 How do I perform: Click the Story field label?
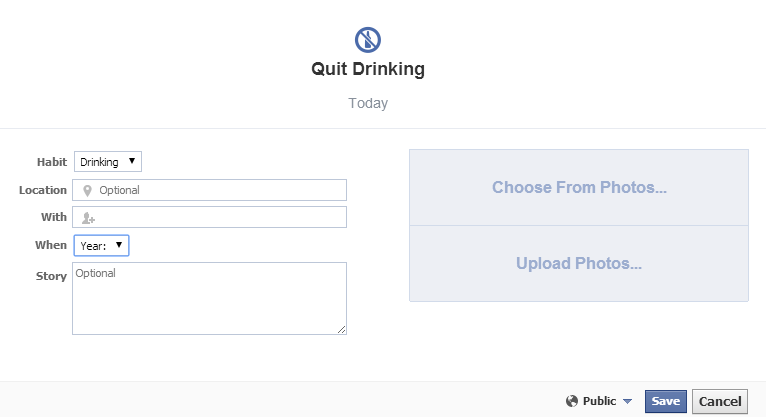tap(52, 276)
